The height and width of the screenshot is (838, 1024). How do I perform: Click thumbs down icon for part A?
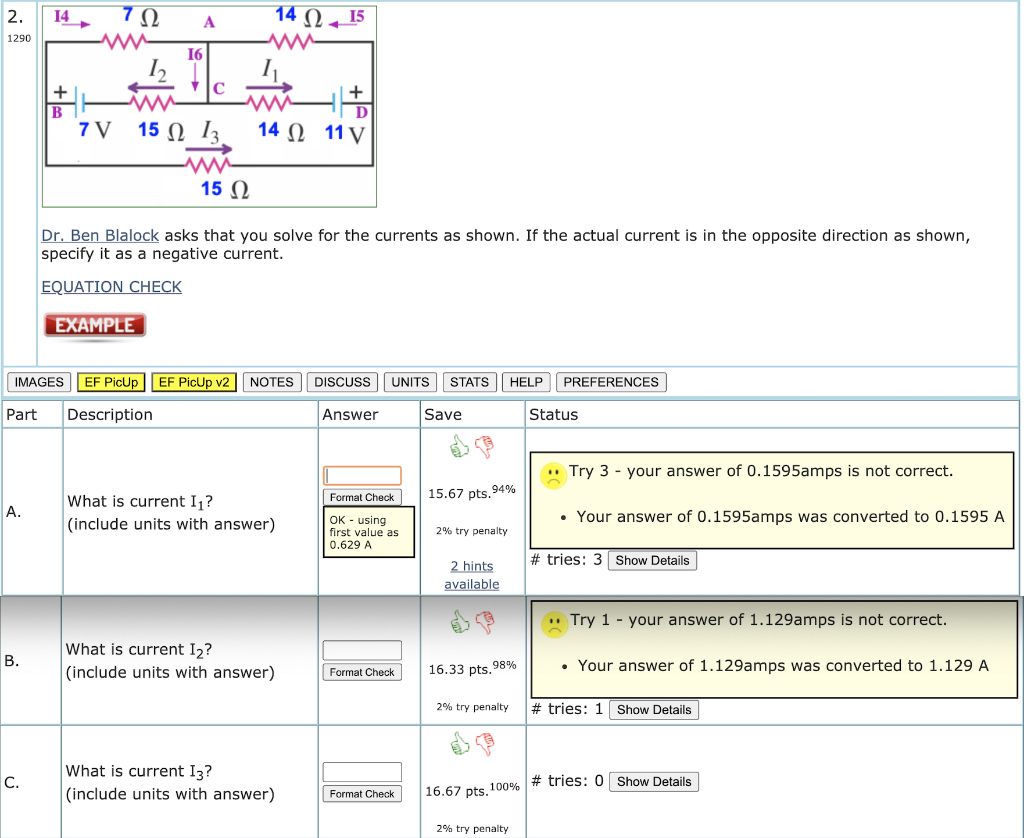(485, 447)
